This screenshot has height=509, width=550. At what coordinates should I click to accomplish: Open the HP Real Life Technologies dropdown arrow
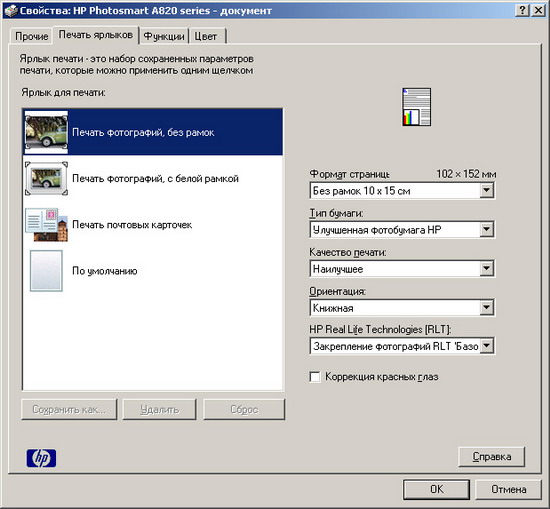pyautogui.click(x=486, y=346)
